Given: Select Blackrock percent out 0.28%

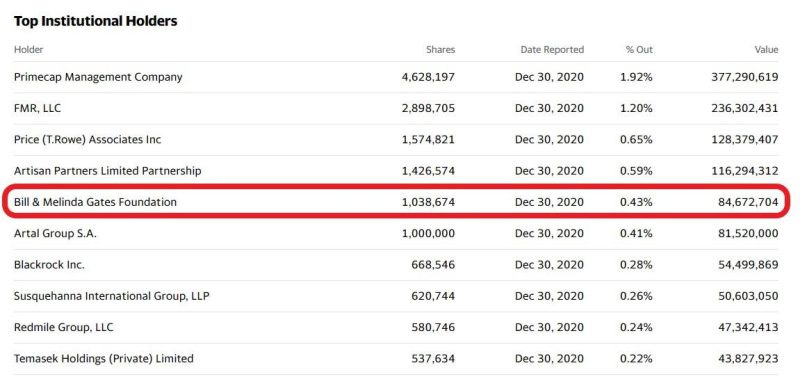Looking at the screenshot, I should [x=636, y=265].
